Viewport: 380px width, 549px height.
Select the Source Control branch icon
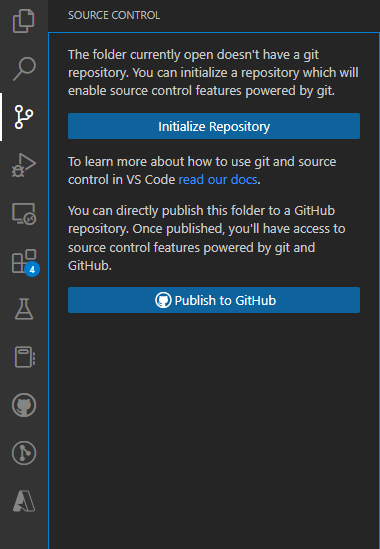(x=24, y=117)
